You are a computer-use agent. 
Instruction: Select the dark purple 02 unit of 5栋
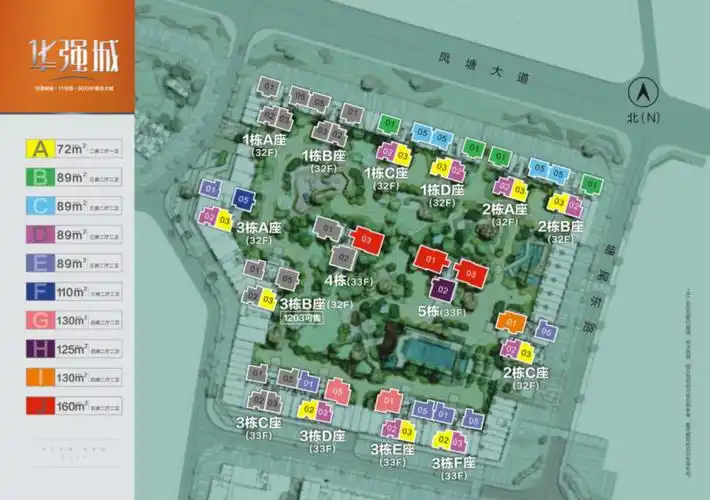[x=446, y=290]
